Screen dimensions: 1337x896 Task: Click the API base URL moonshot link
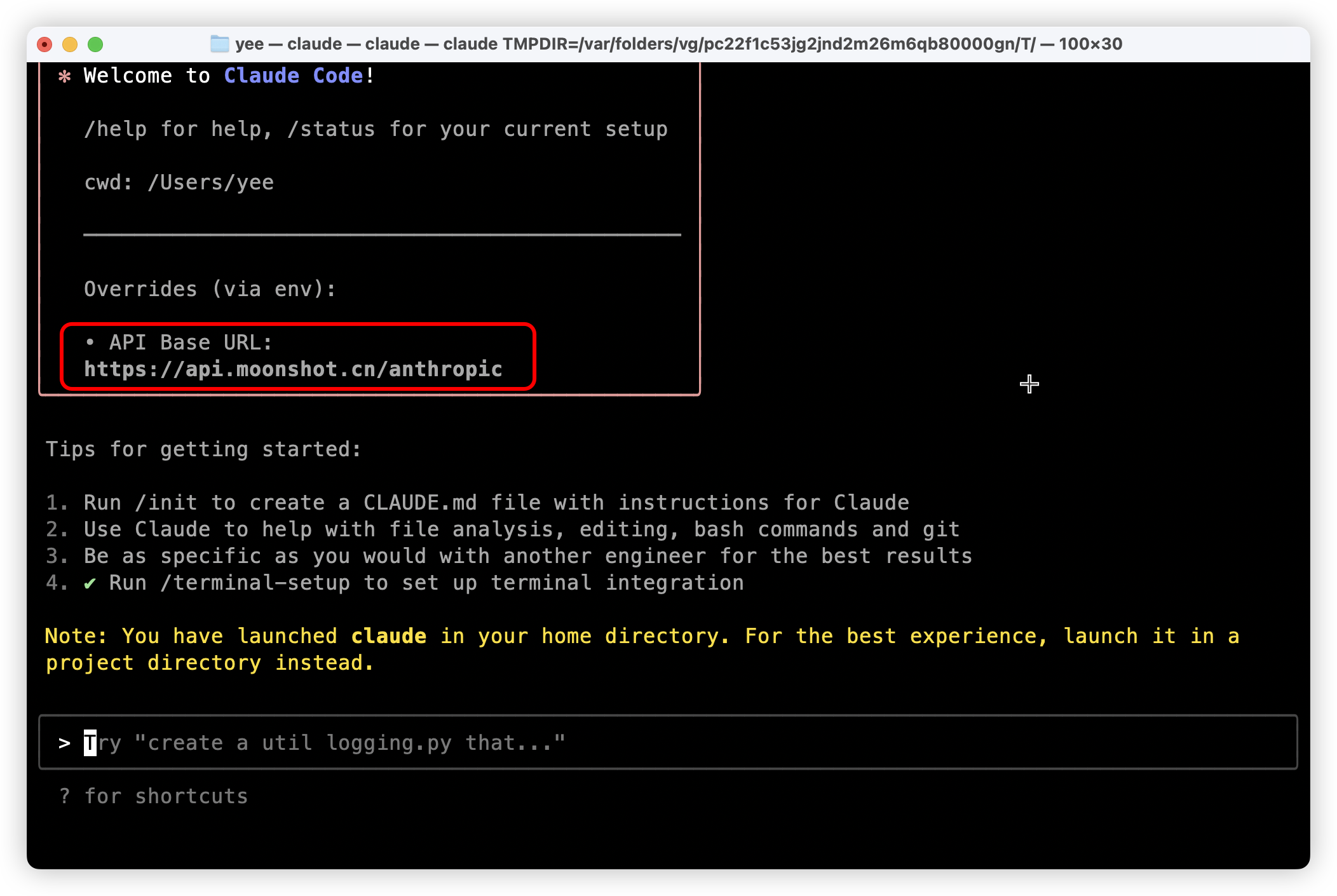pyautogui.click(x=293, y=369)
